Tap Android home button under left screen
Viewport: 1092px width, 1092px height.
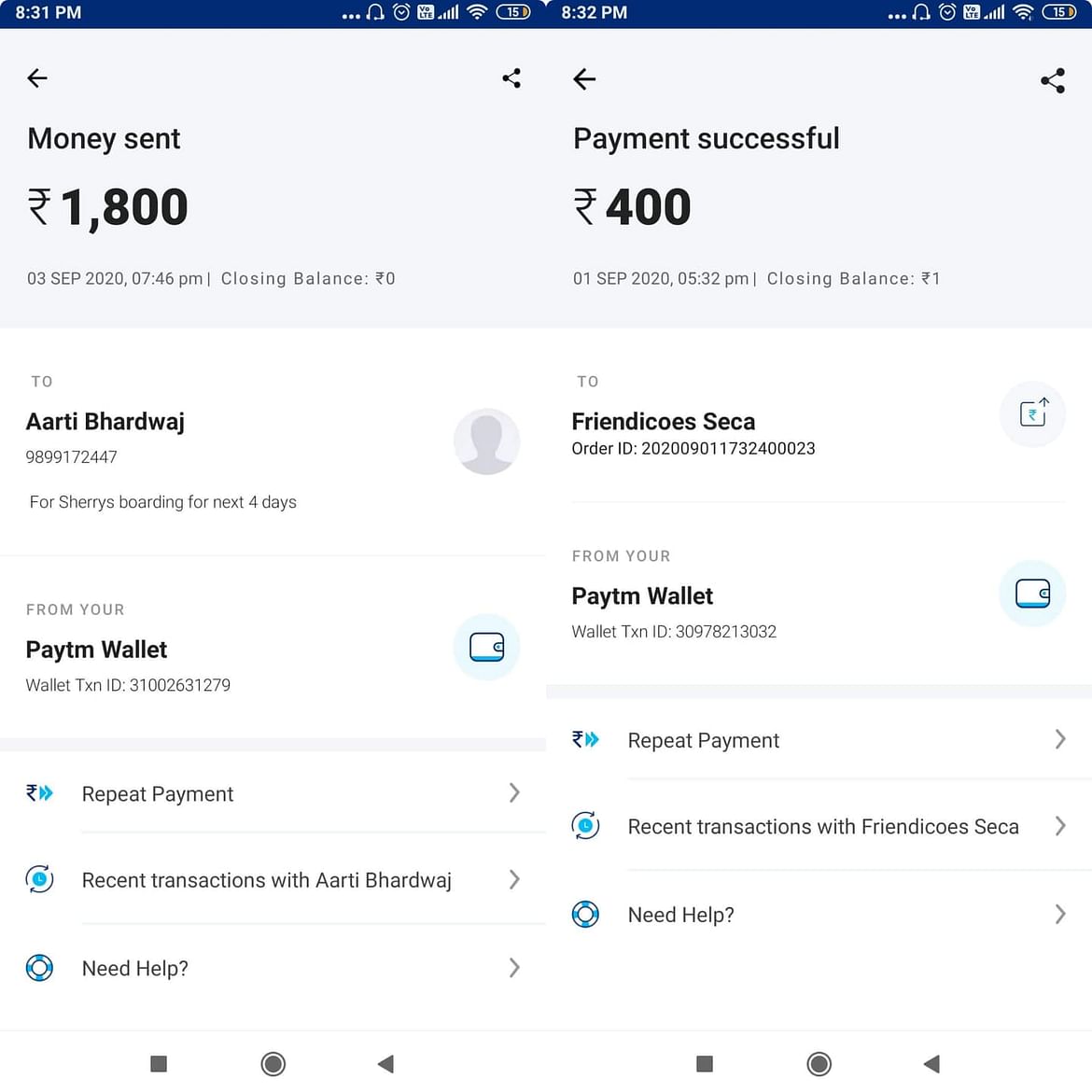[273, 1063]
